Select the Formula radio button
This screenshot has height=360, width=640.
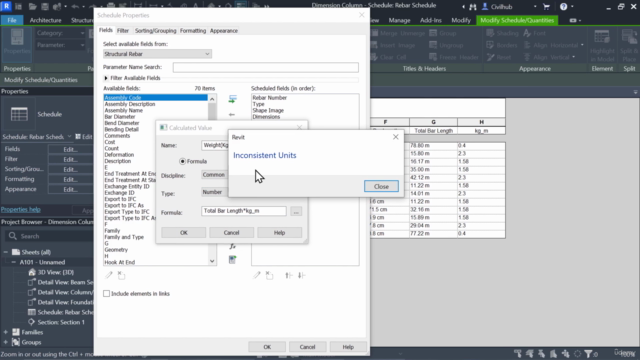[x=182, y=161]
